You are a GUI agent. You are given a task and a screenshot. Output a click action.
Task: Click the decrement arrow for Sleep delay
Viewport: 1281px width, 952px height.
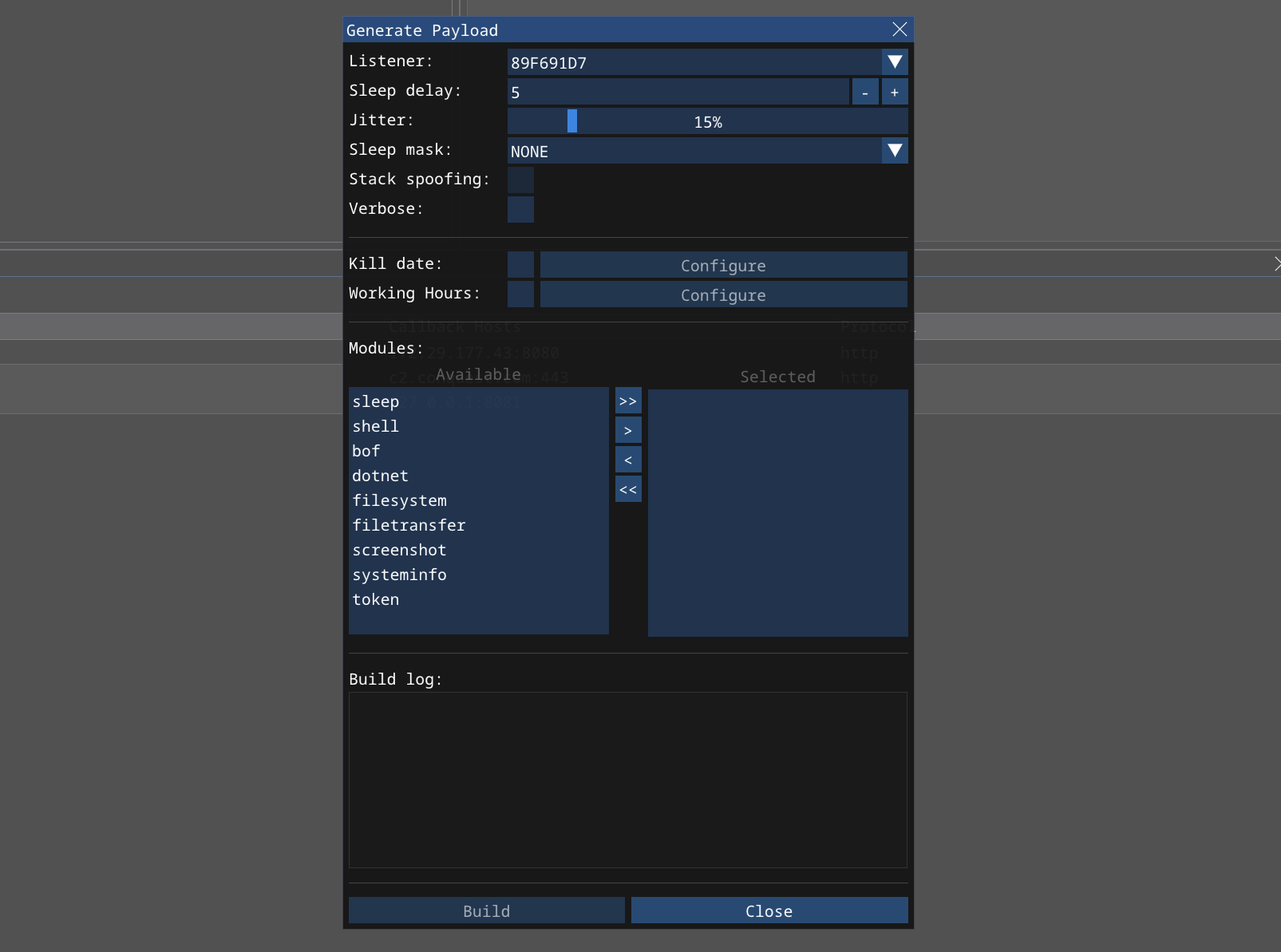864,91
